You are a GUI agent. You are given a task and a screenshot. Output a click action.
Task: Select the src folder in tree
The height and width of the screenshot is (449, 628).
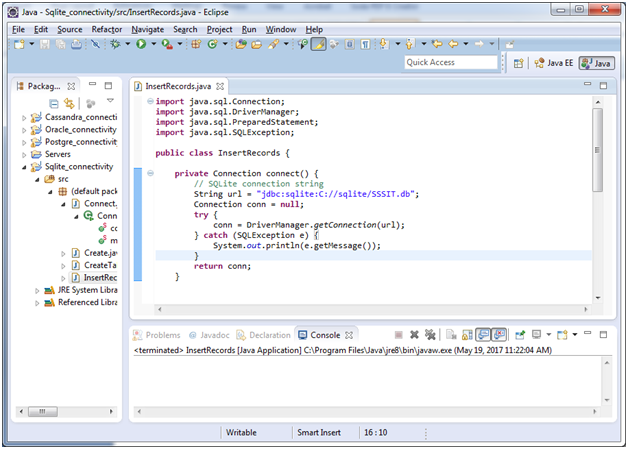[56, 179]
